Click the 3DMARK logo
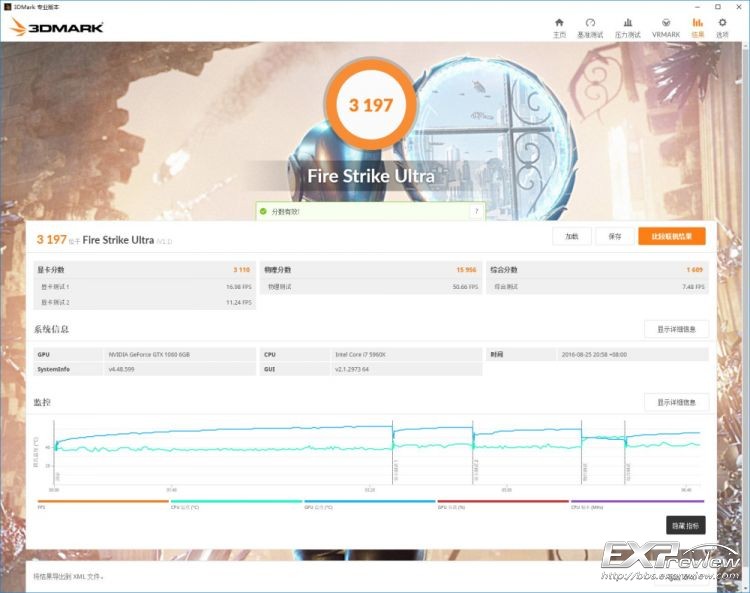Viewport: 750px width, 593px height. point(56,27)
